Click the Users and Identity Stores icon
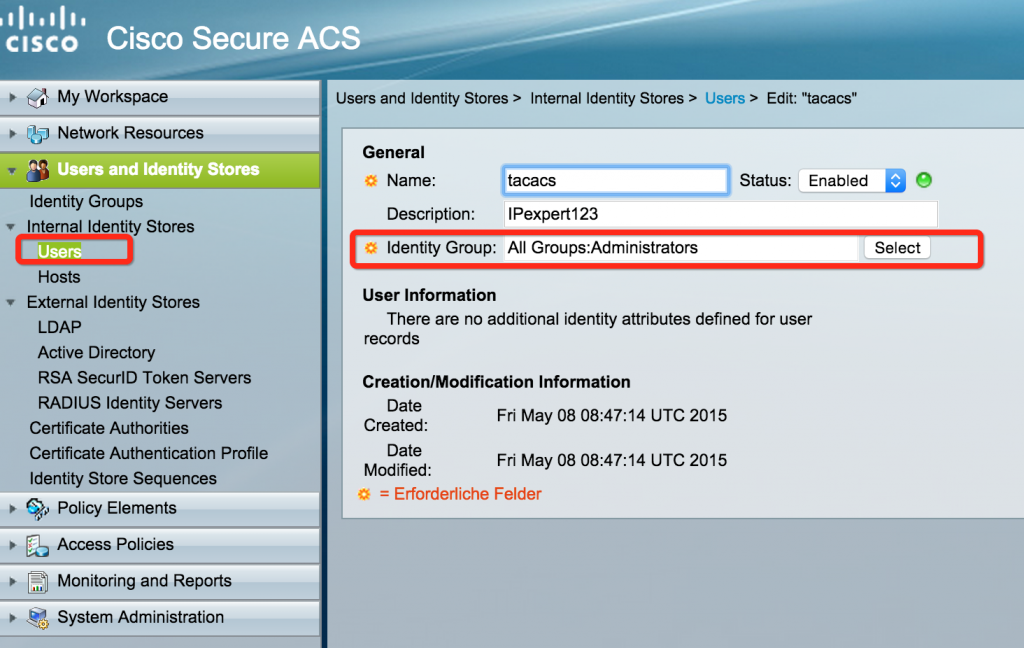The image size is (1024, 648). tap(38, 169)
